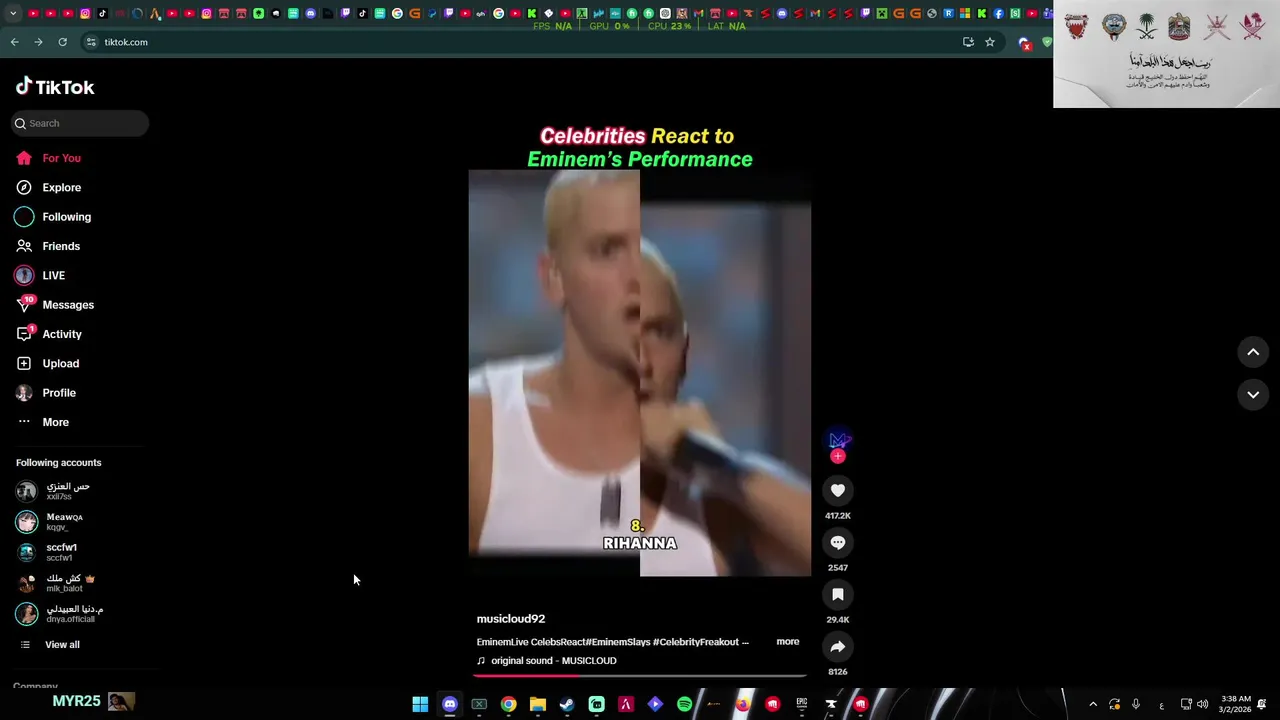The image size is (1280, 720).
Task: Go to the next video with down chevron
Action: coord(1253,395)
